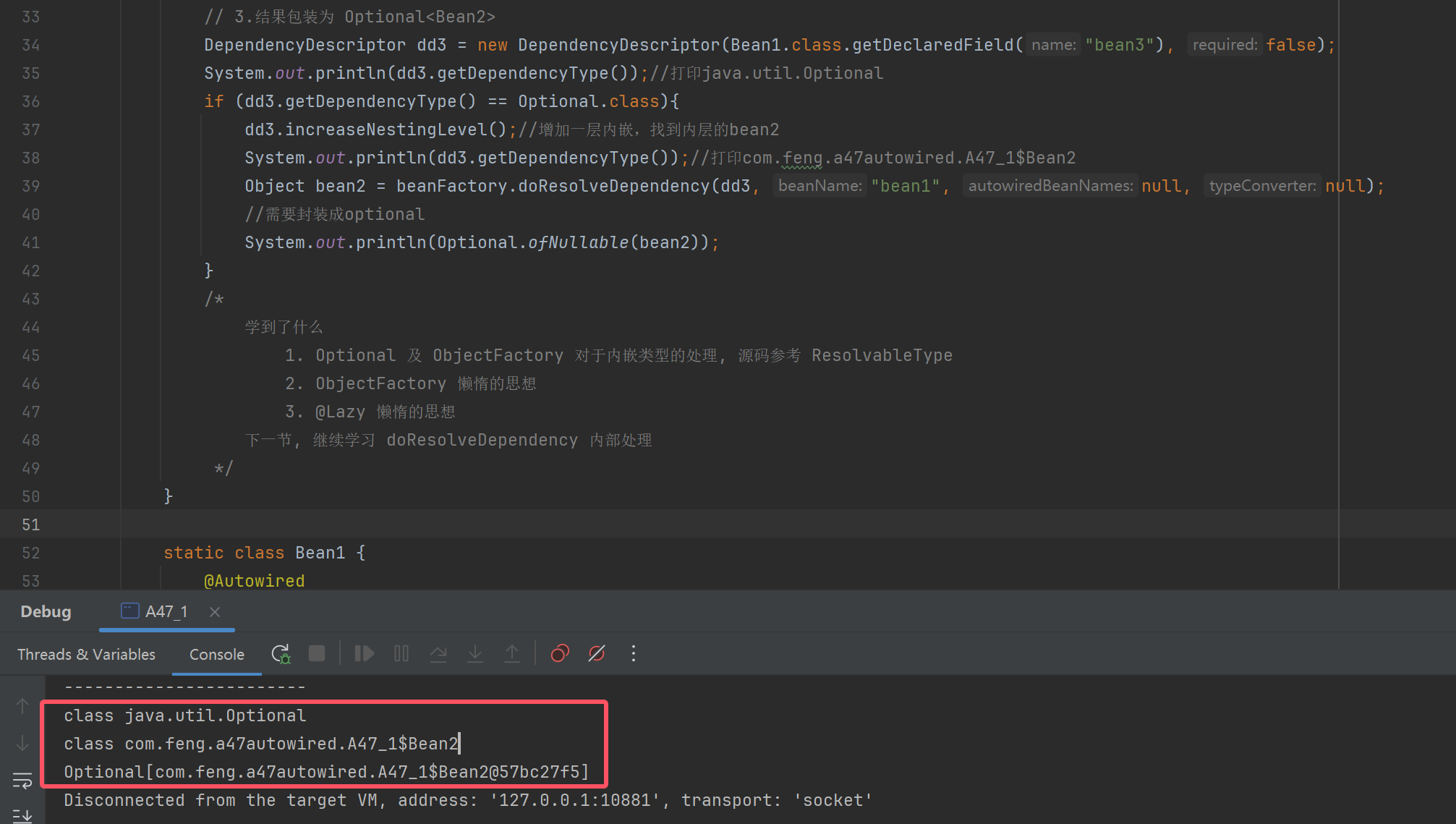Rerun the A47_1 debug session

(281, 654)
